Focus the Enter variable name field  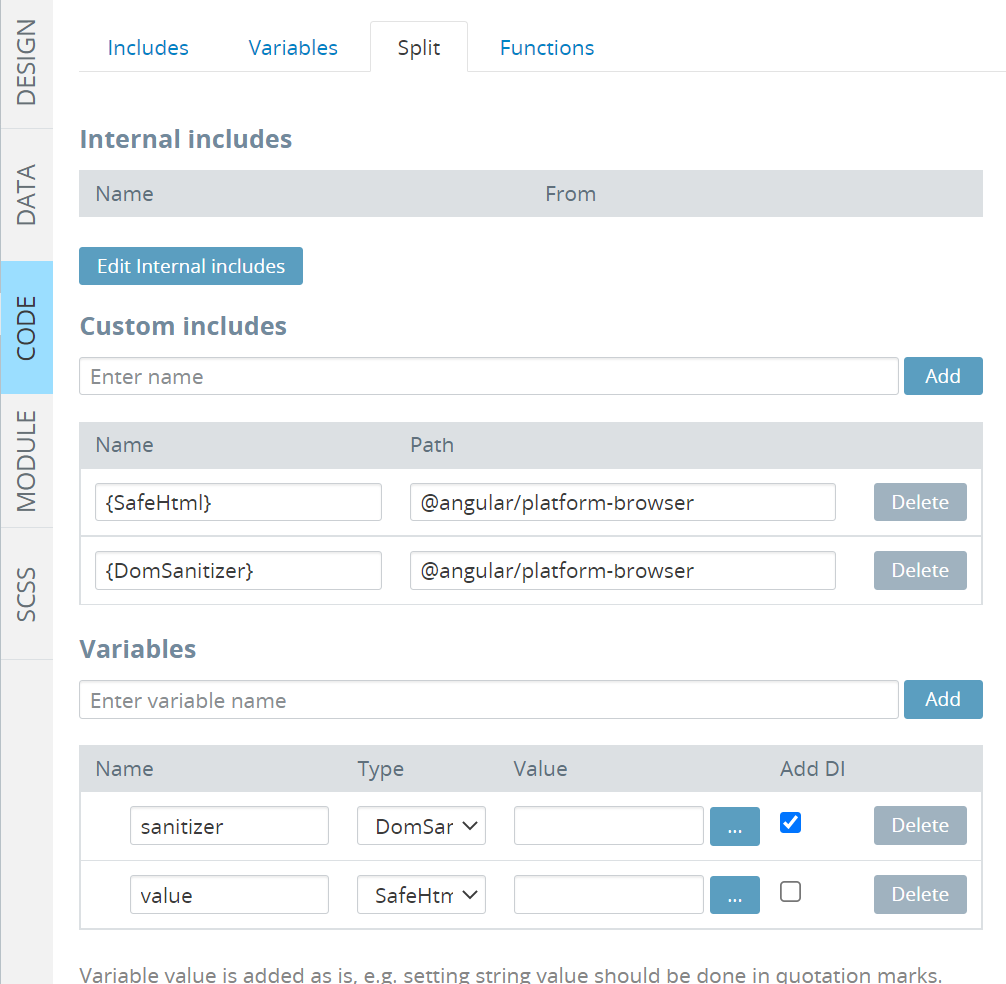point(488,700)
